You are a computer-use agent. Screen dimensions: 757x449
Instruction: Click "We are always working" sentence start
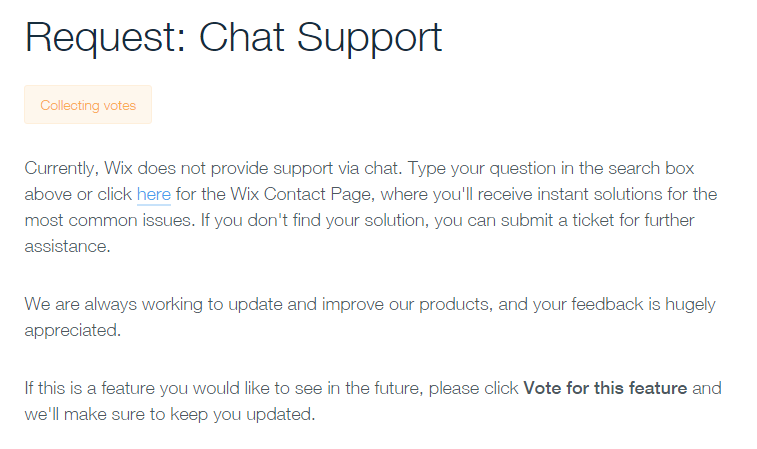click(113, 304)
